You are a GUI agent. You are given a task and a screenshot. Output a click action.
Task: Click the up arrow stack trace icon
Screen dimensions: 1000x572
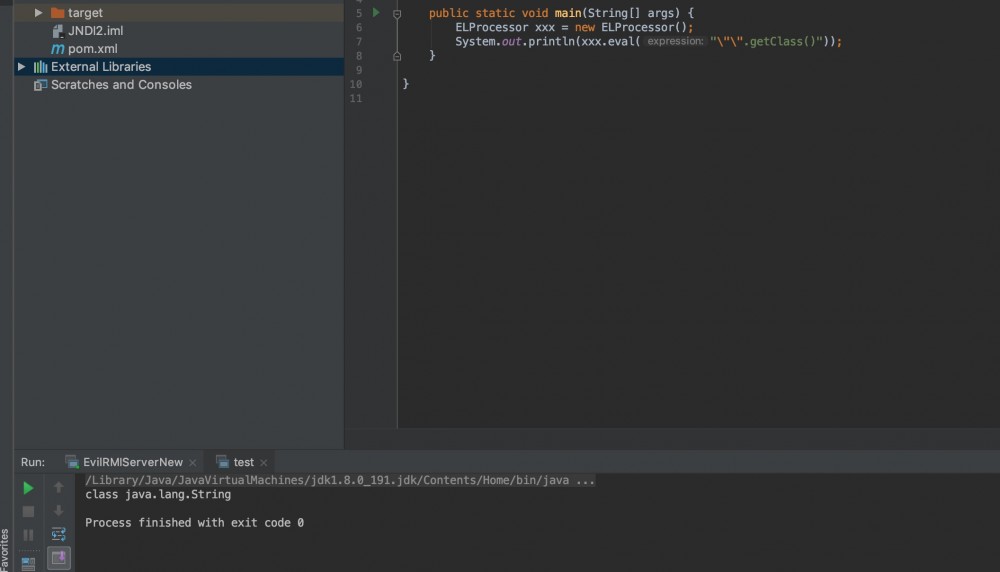59,487
